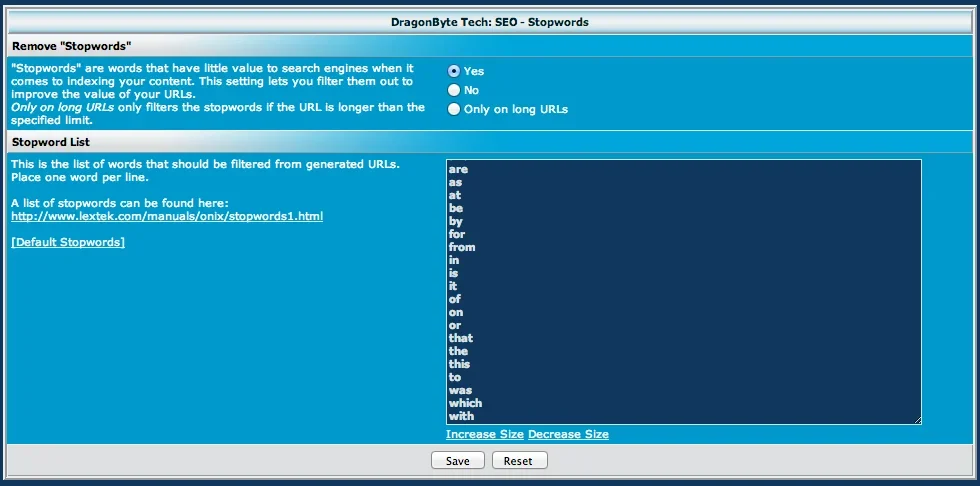Screen dimensions: 980x486
Task: Click the word 'to' in stopword list
Action: (454, 377)
